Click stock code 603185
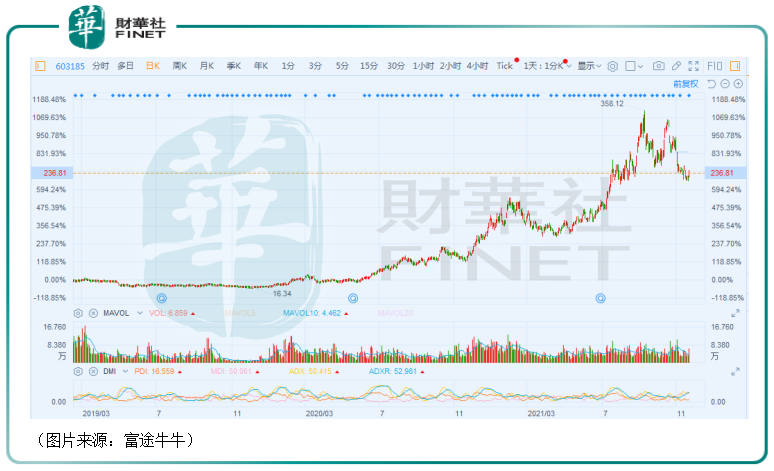 coord(70,66)
